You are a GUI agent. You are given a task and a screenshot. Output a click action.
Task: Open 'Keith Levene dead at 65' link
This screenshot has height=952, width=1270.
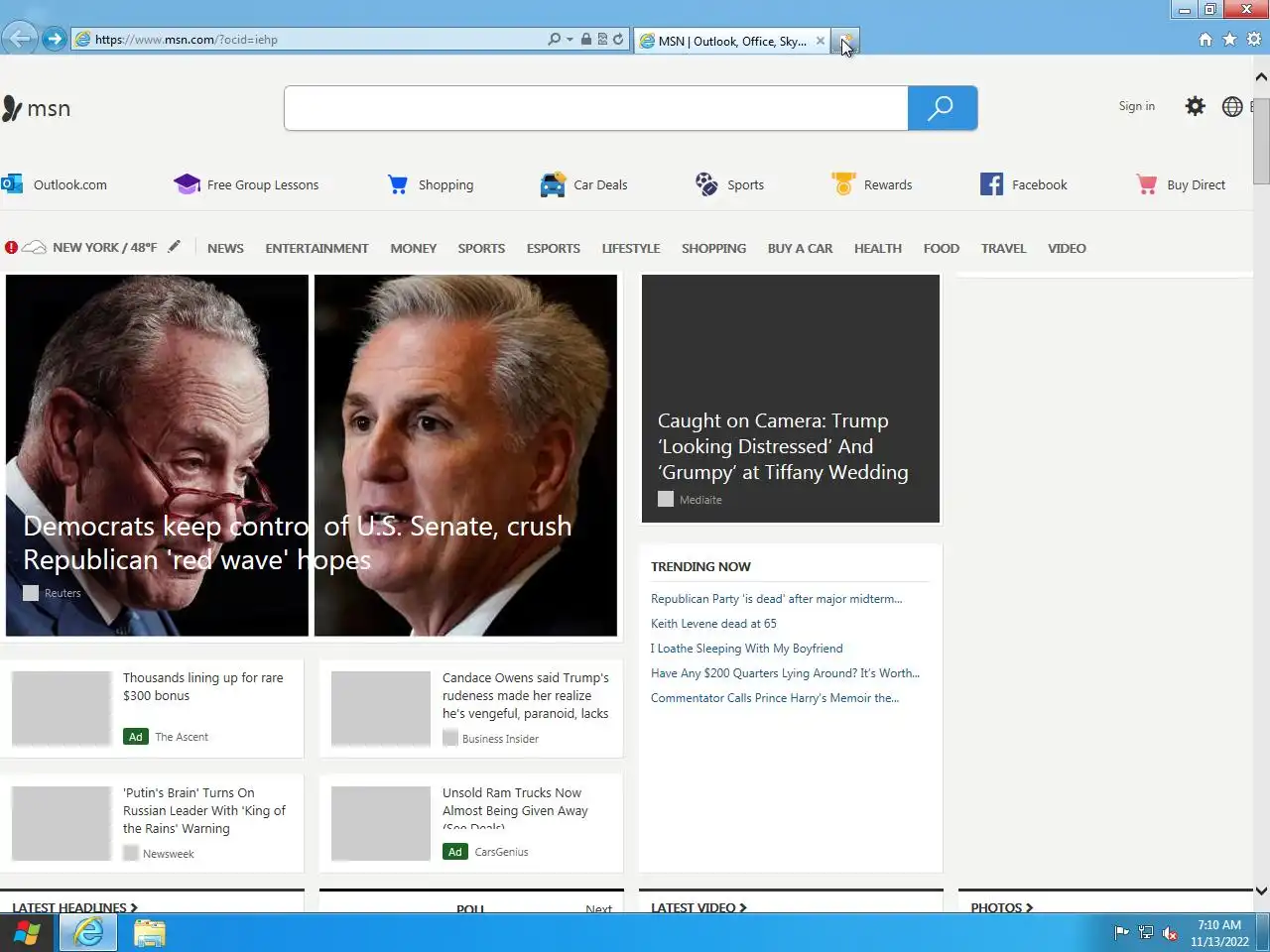tap(713, 624)
